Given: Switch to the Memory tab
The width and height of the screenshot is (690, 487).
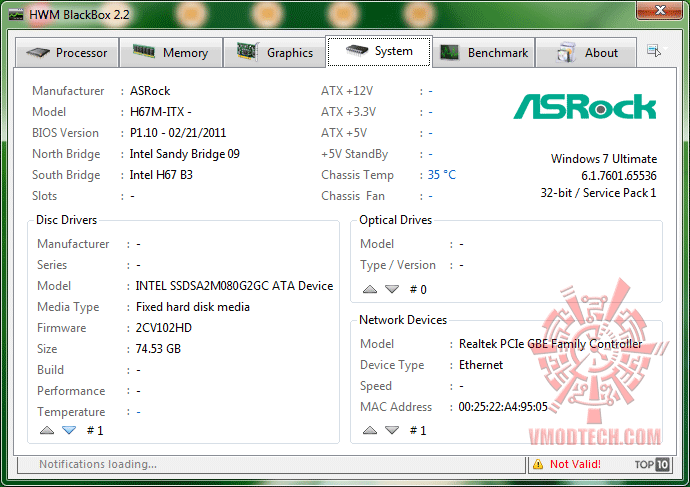Looking at the screenshot, I should (171, 53).
